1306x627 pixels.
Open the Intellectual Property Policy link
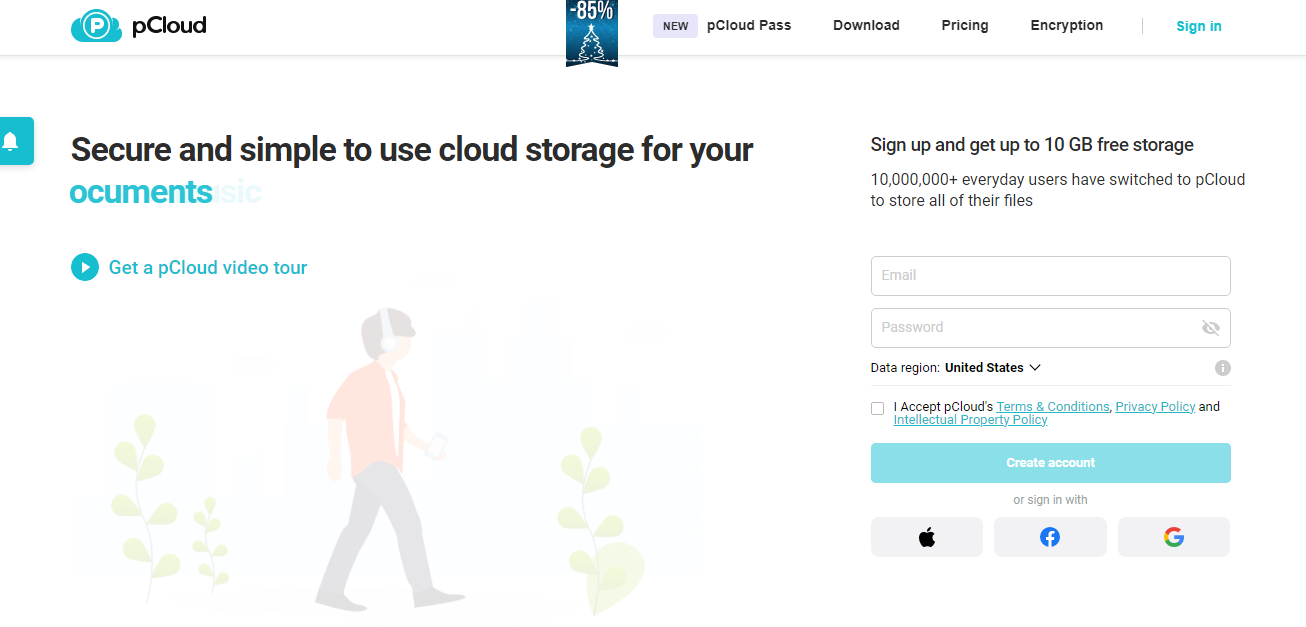[970, 420]
